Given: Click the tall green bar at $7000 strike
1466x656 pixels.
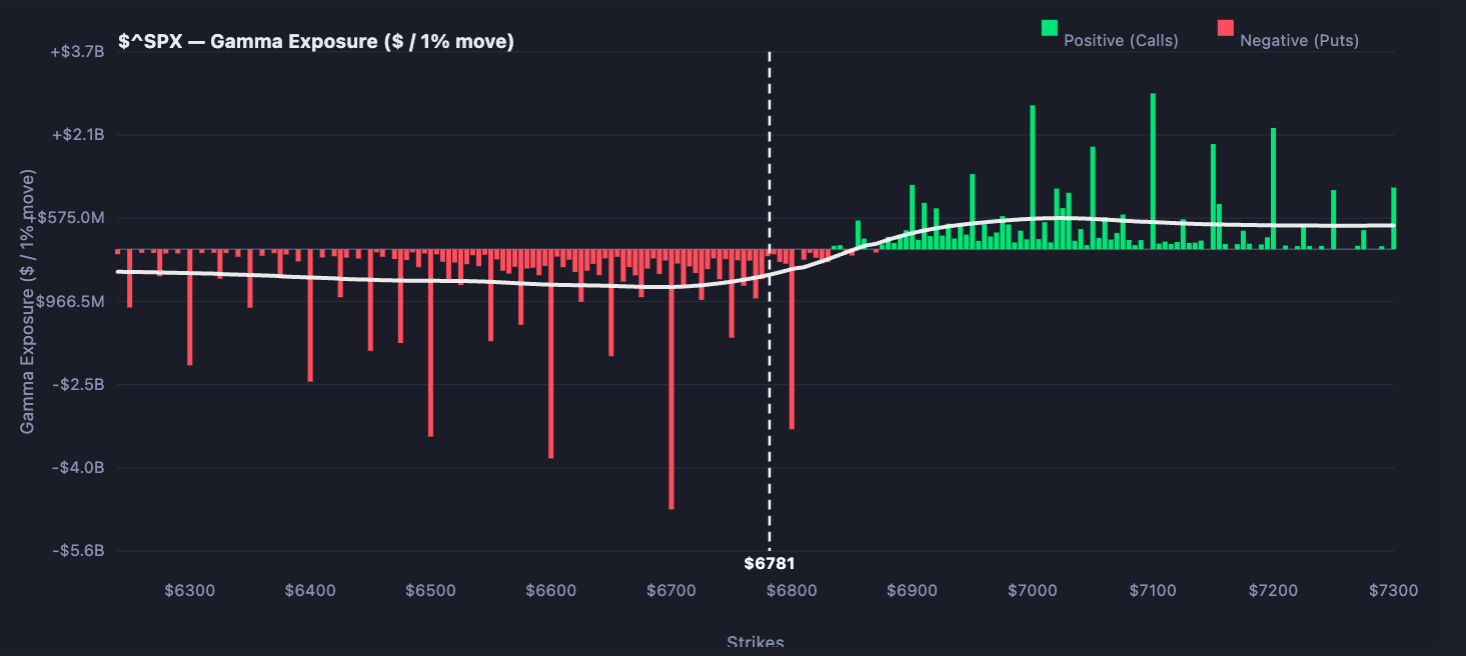Looking at the screenshot, I should click(1032, 176).
